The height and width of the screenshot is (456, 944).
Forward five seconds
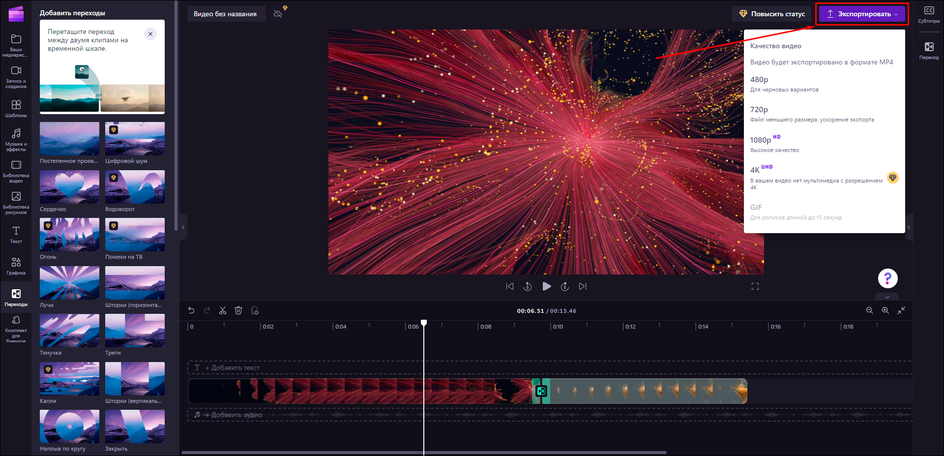565,287
